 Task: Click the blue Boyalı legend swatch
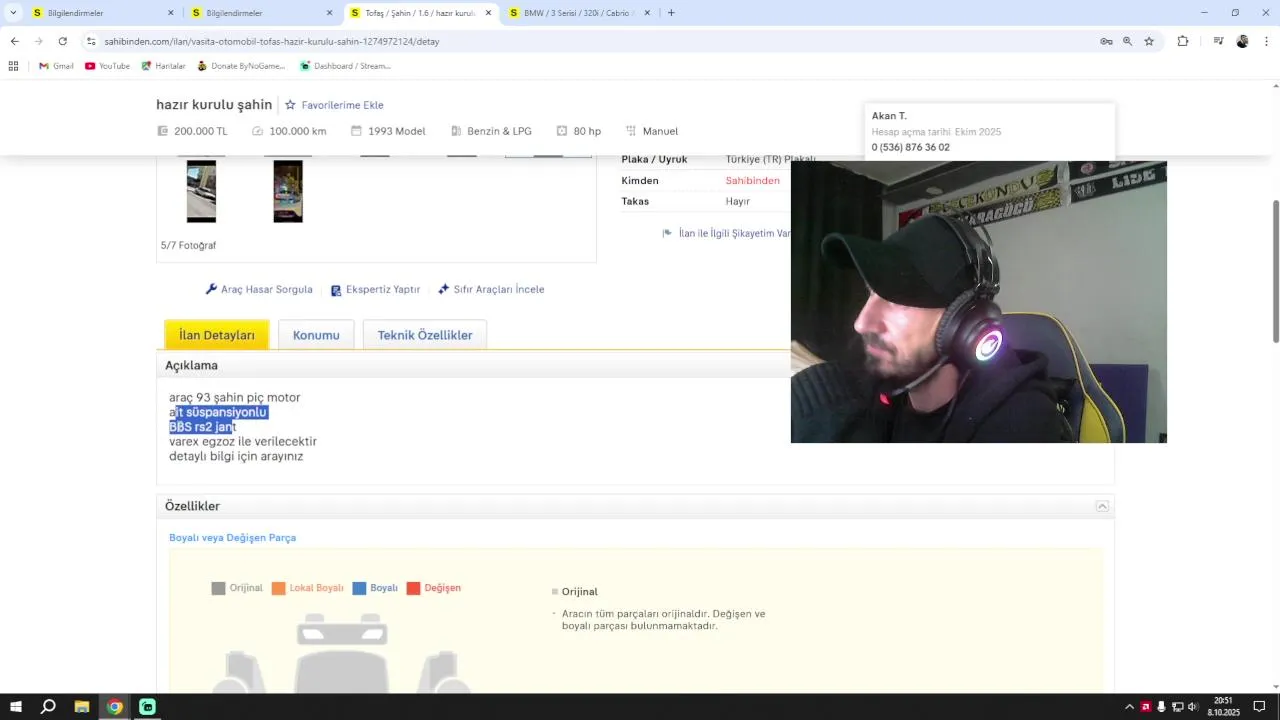[x=359, y=588]
